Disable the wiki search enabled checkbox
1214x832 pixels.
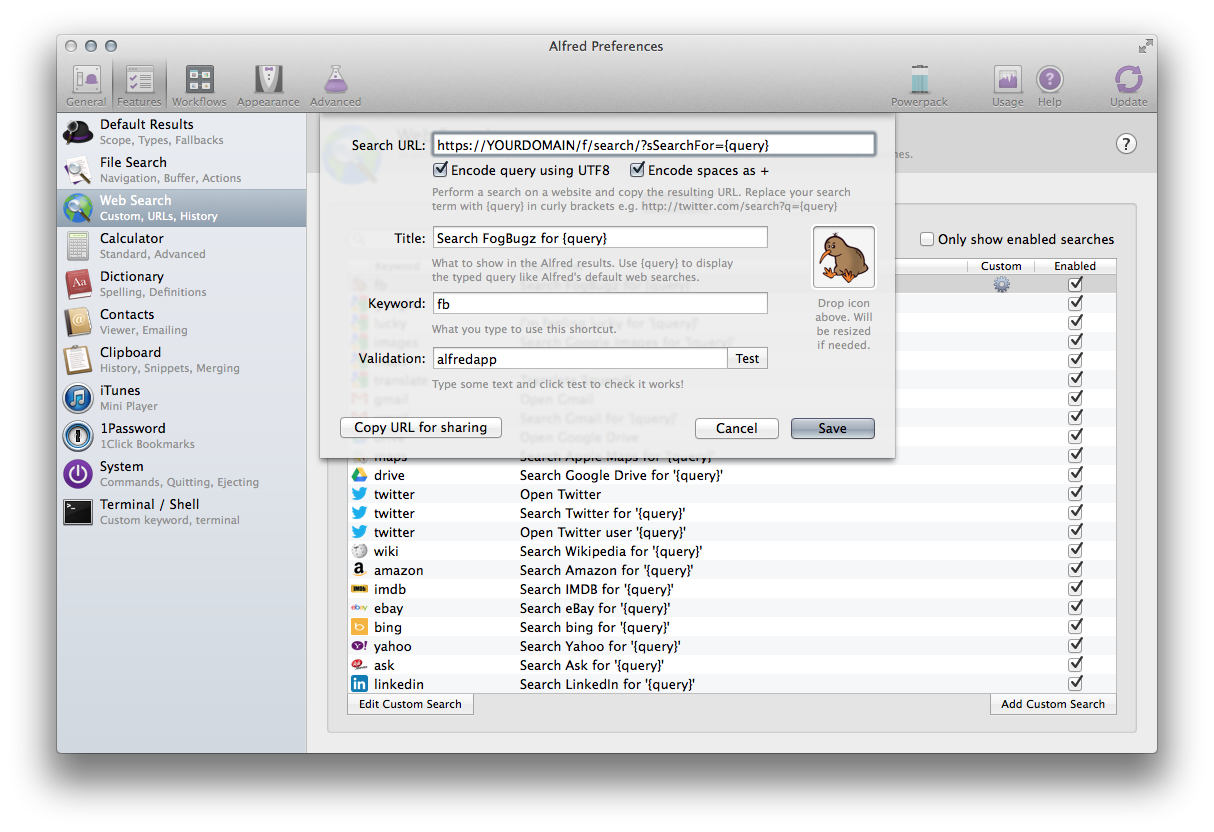pos(1075,551)
